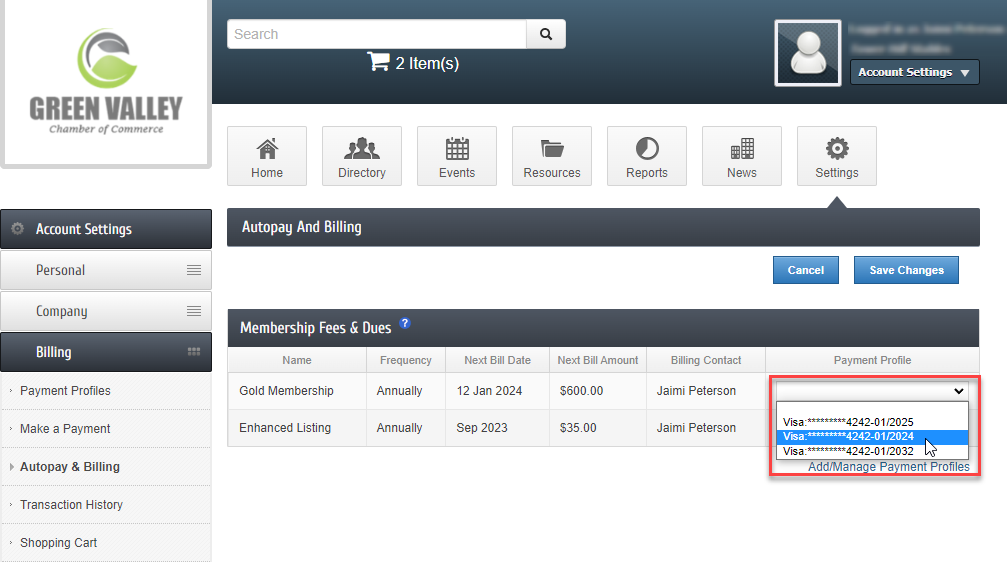This screenshot has width=1007, height=562.
Task: Click the search magnifier button
Action: [x=546, y=34]
